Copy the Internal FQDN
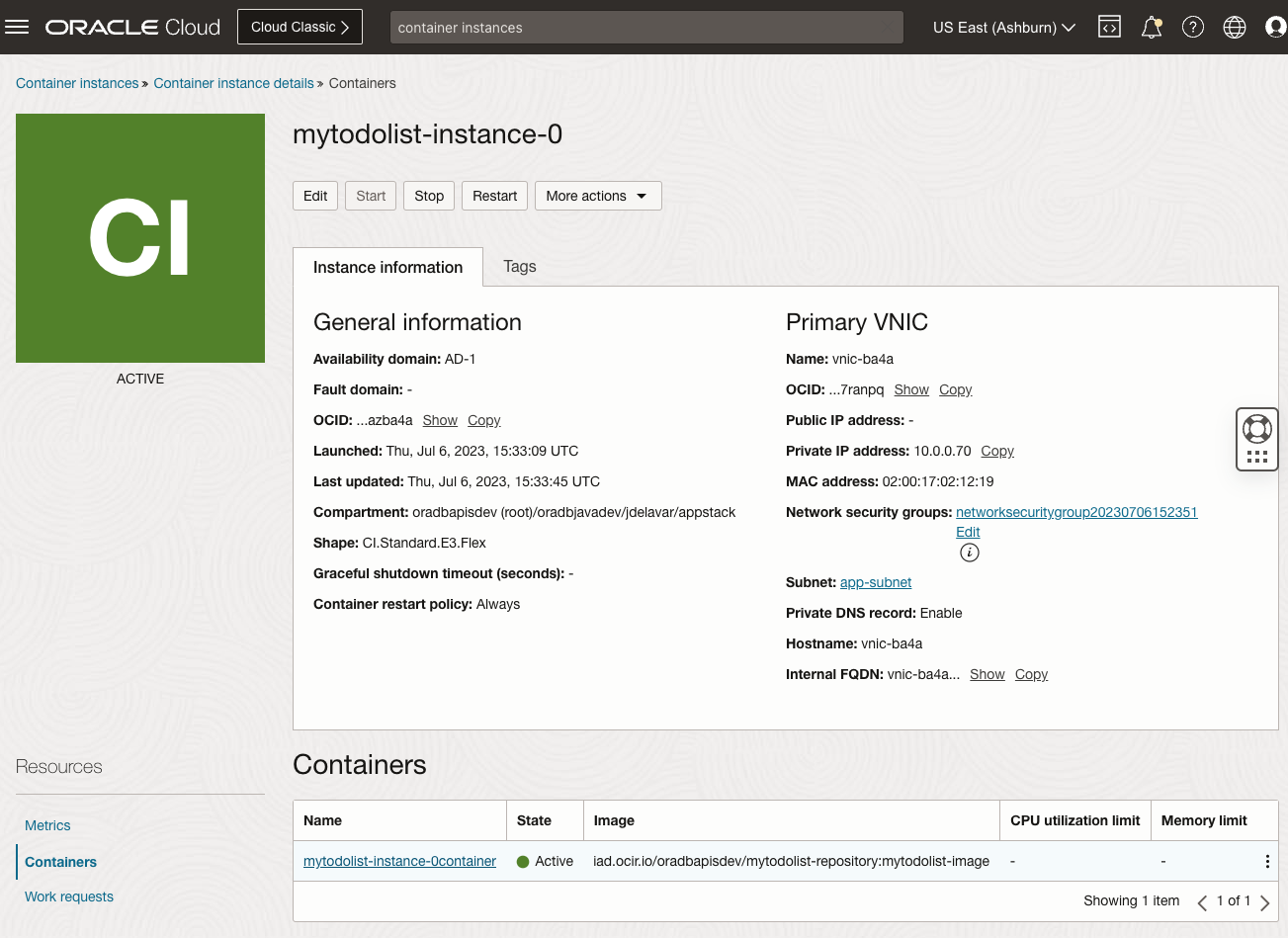This screenshot has width=1288, height=938. [x=1031, y=674]
